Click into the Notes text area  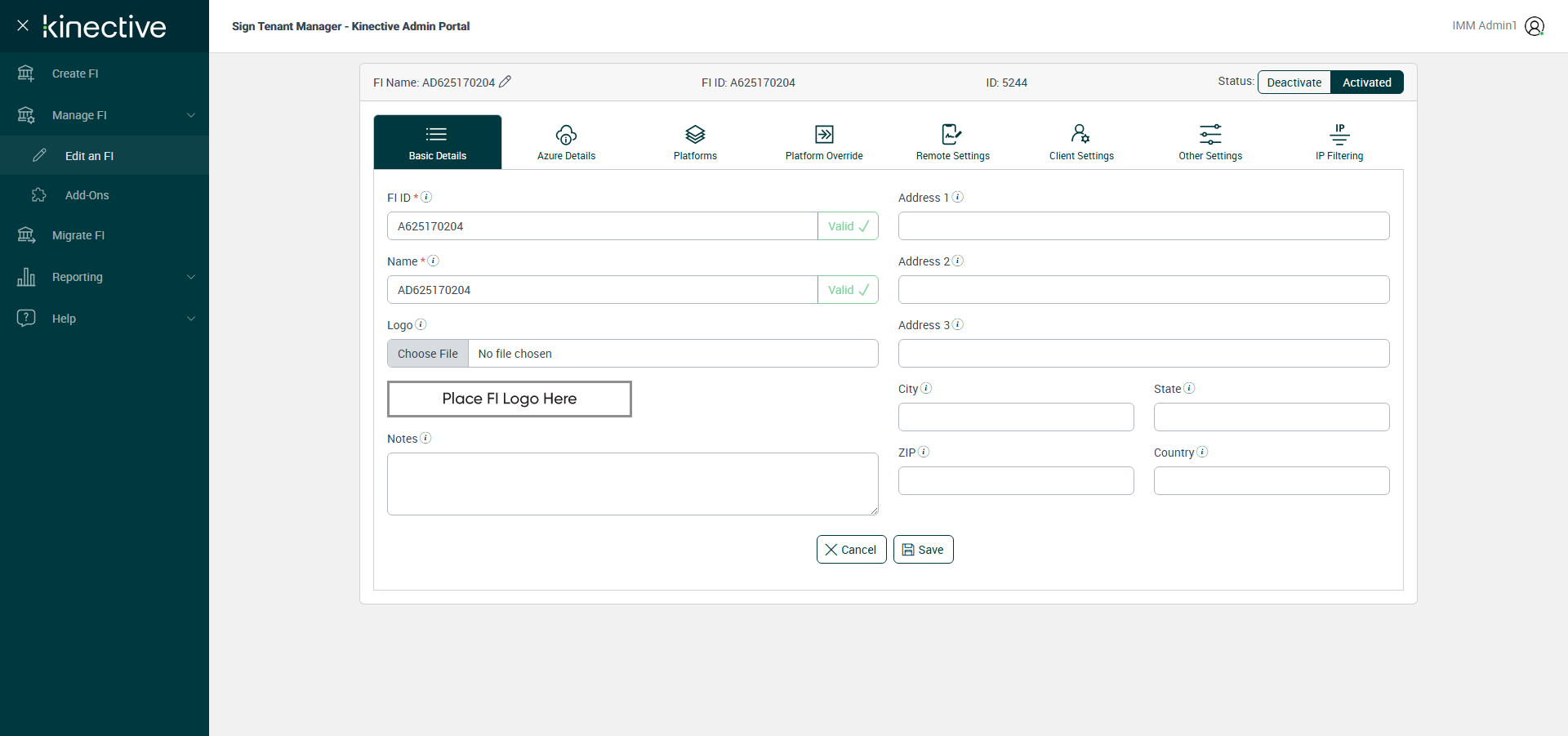pos(633,484)
